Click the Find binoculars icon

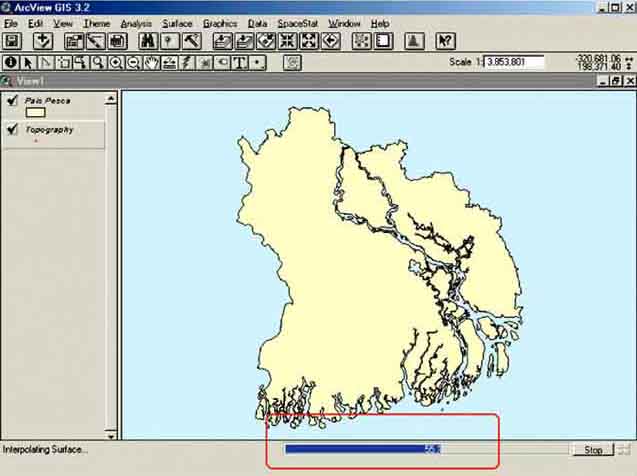pos(148,41)
